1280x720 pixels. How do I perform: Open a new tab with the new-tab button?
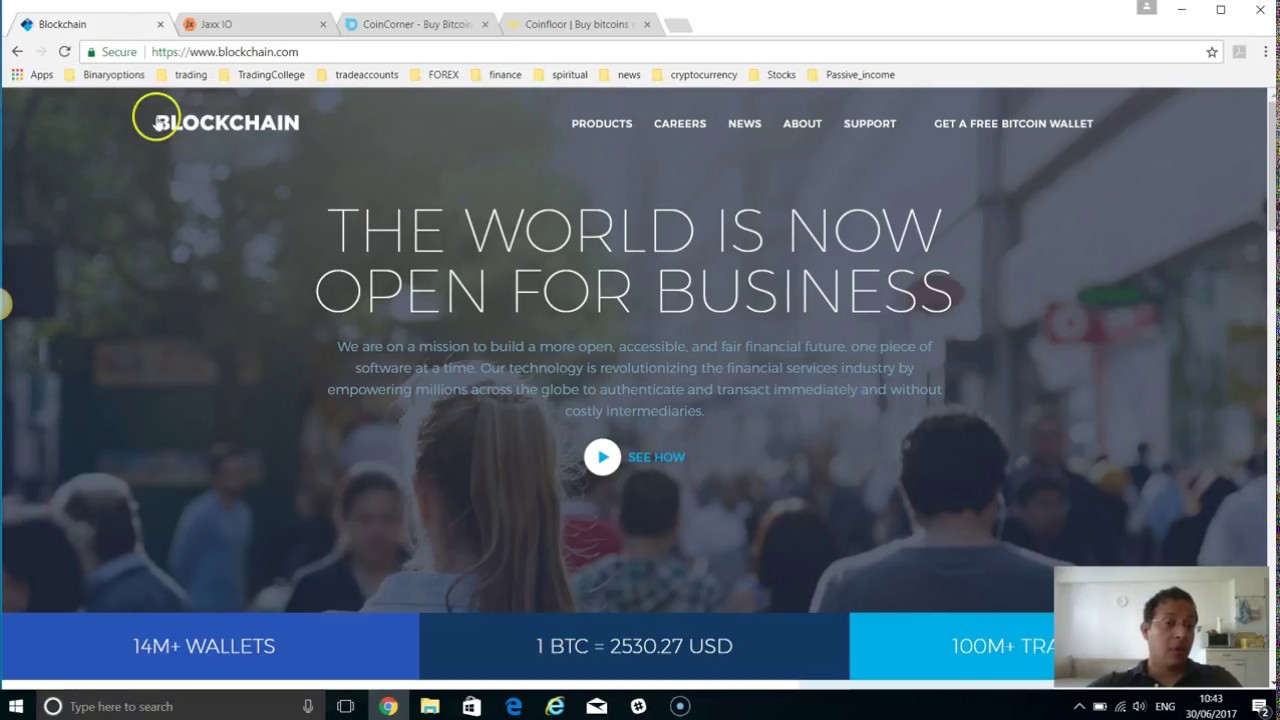(x=678, y=25)
